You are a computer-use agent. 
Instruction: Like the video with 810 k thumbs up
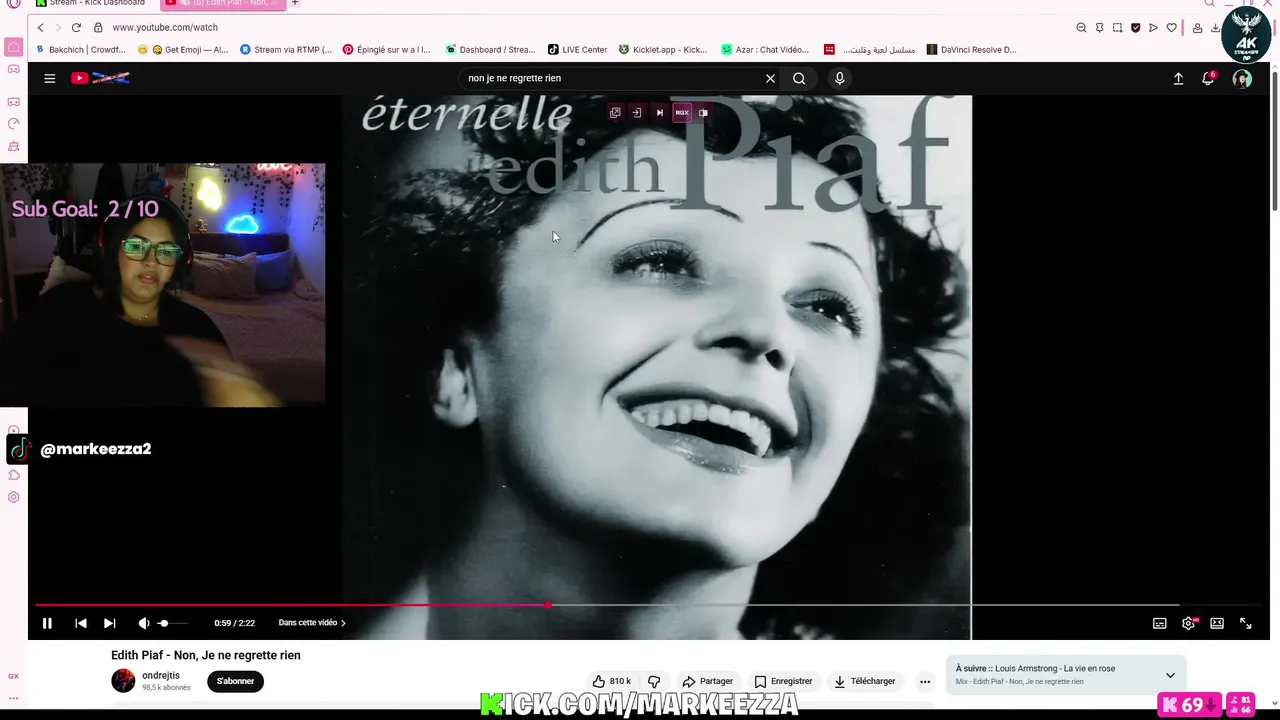coord(611,681)
